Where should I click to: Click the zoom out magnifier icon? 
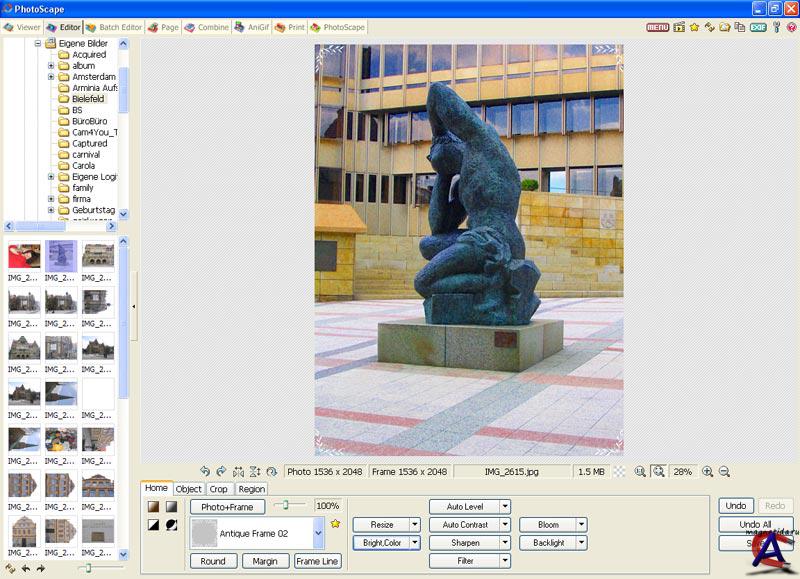724,471
